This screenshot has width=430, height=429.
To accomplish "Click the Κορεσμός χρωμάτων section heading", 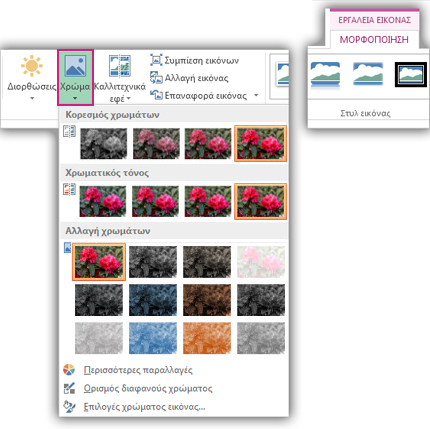I will click(112, 115).
